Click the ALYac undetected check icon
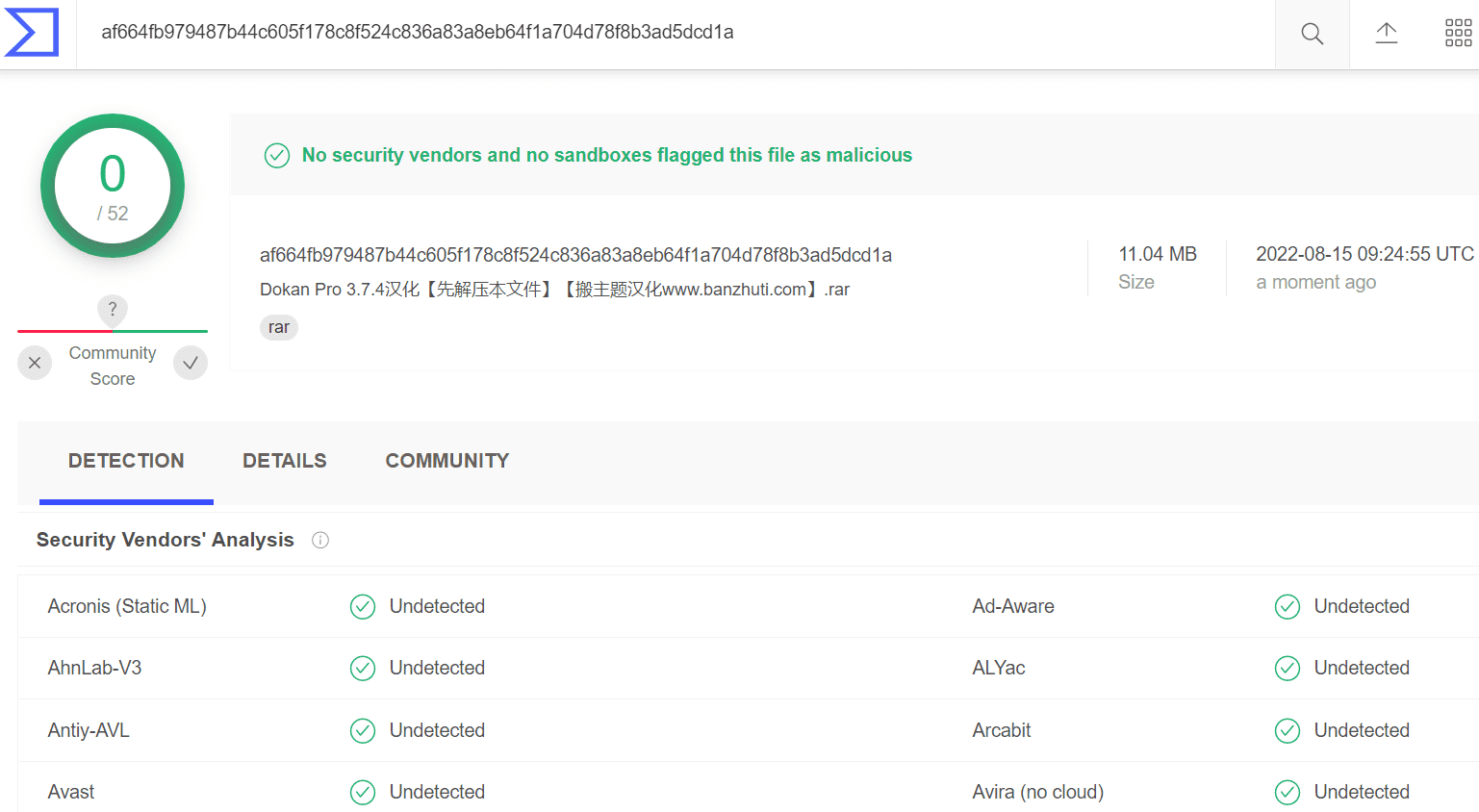Screen dimensions: 1479x812 pos(1288,669)
